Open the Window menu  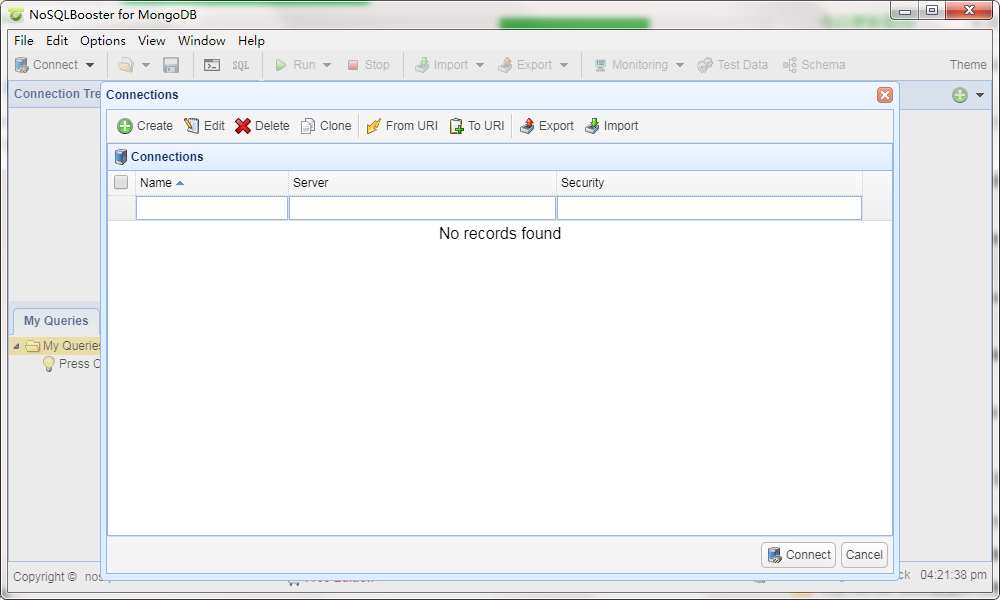point(202,40)
